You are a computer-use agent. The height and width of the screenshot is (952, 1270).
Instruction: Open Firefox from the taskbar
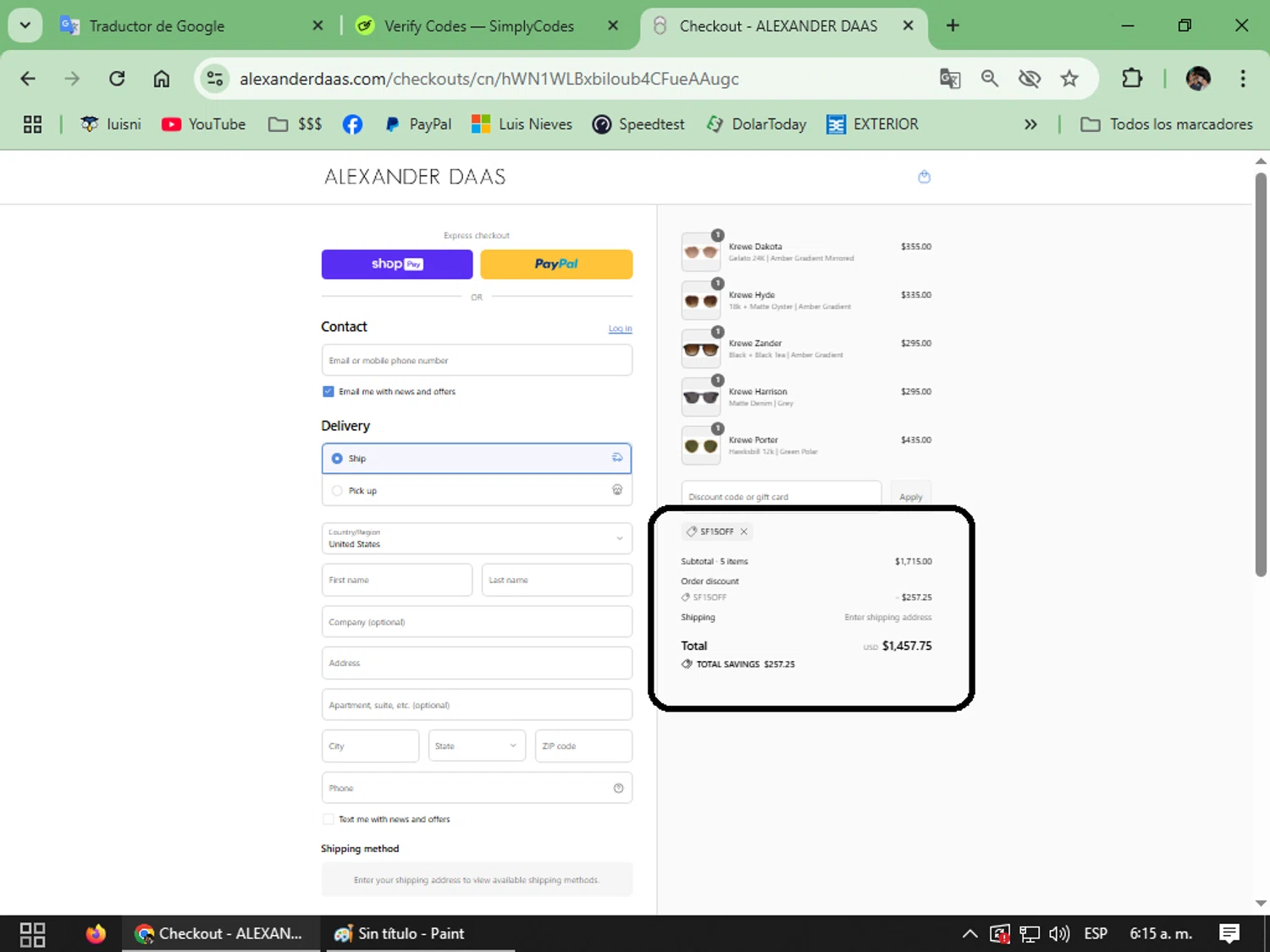click(96, 933)
